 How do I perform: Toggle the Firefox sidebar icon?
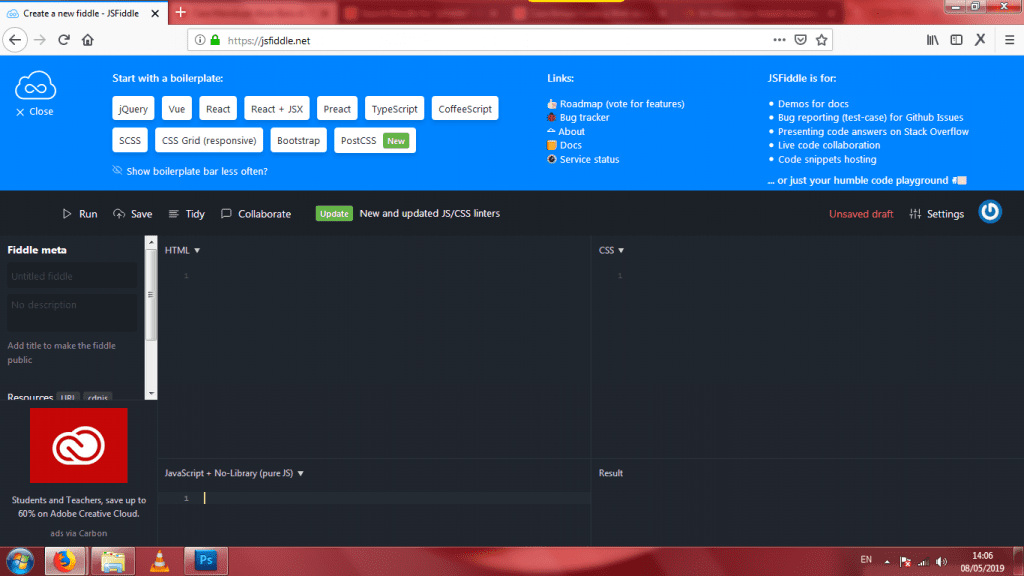point(956,40)
